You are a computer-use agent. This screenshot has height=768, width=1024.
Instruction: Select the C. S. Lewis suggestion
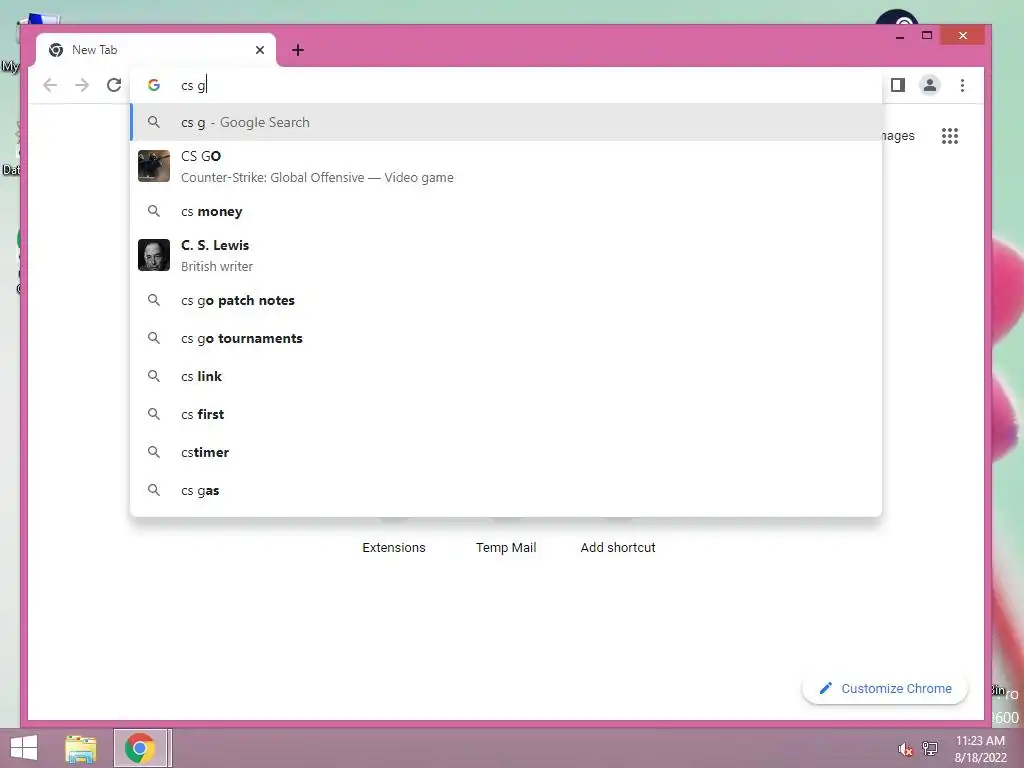pos(506,255)
